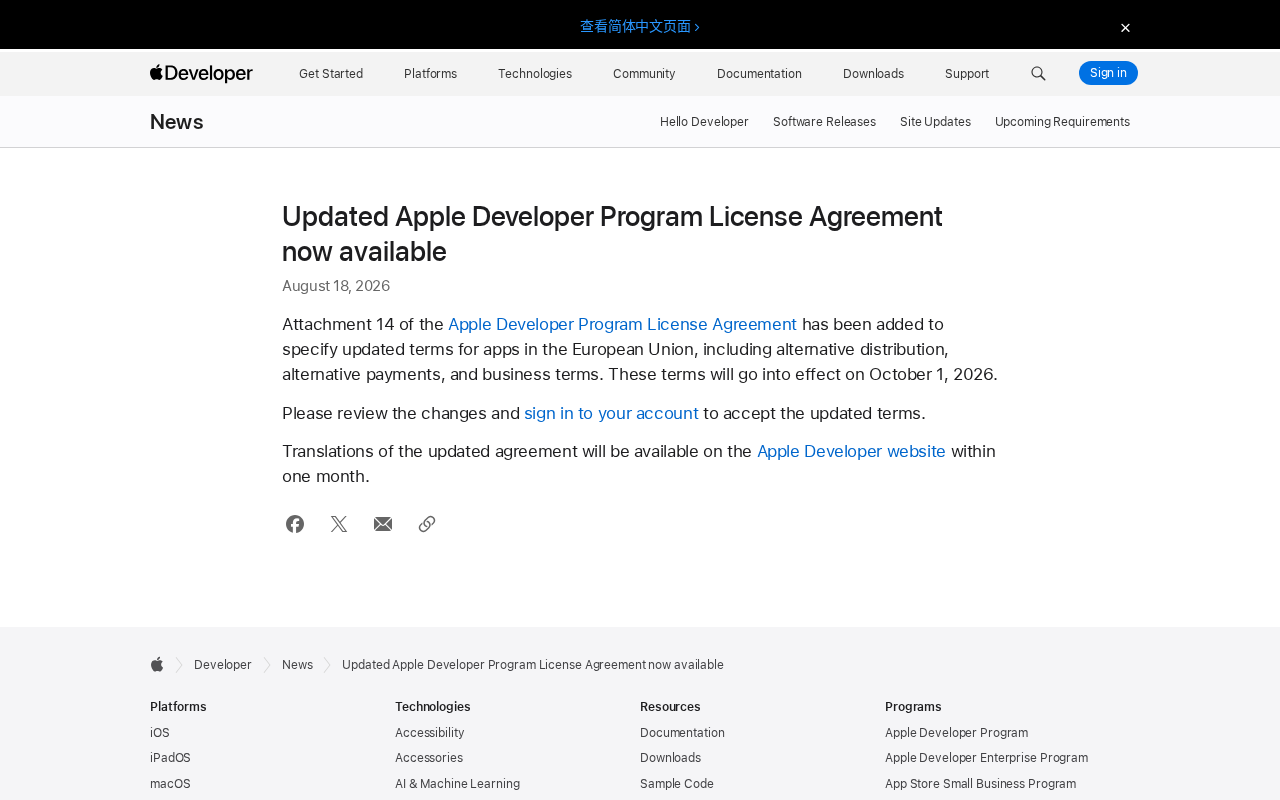This screenshot has width=1280, height=800.
Task: Open the footer Documentation link under Resources
Action: pos(682,733)
